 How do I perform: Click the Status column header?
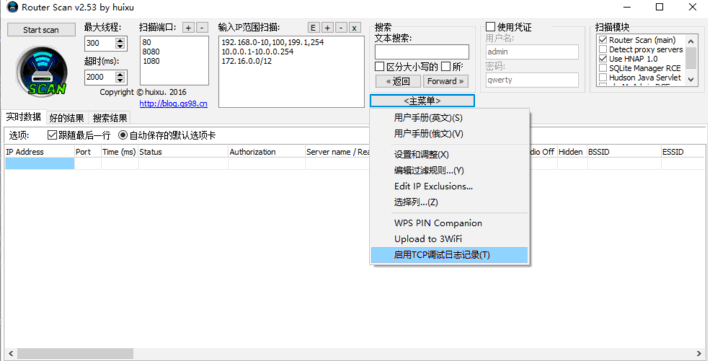click(x=183, y=152)
